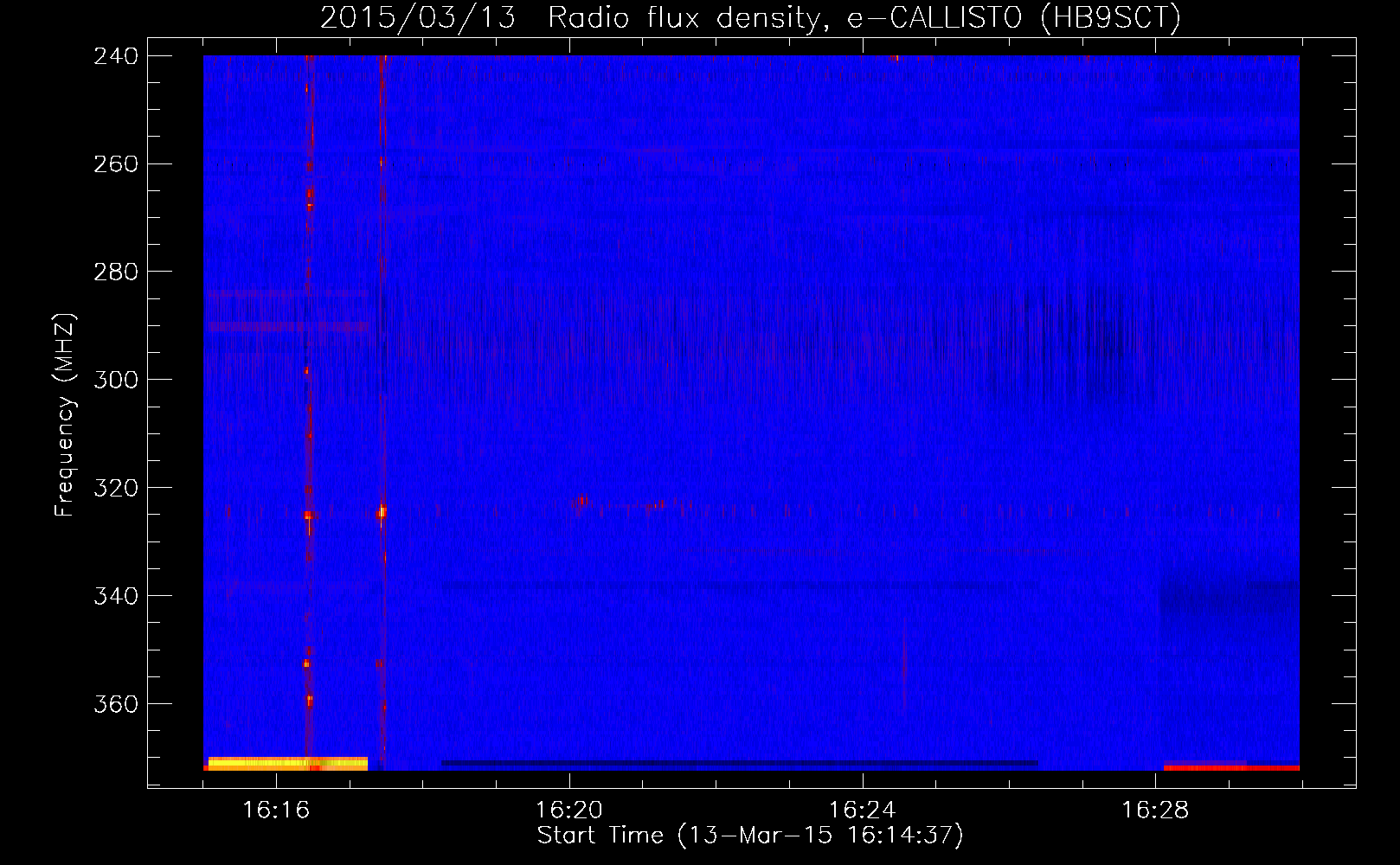The image size is (1400, 865).
Task: Click the 340 frequency tick label
Action: (116, 597)
